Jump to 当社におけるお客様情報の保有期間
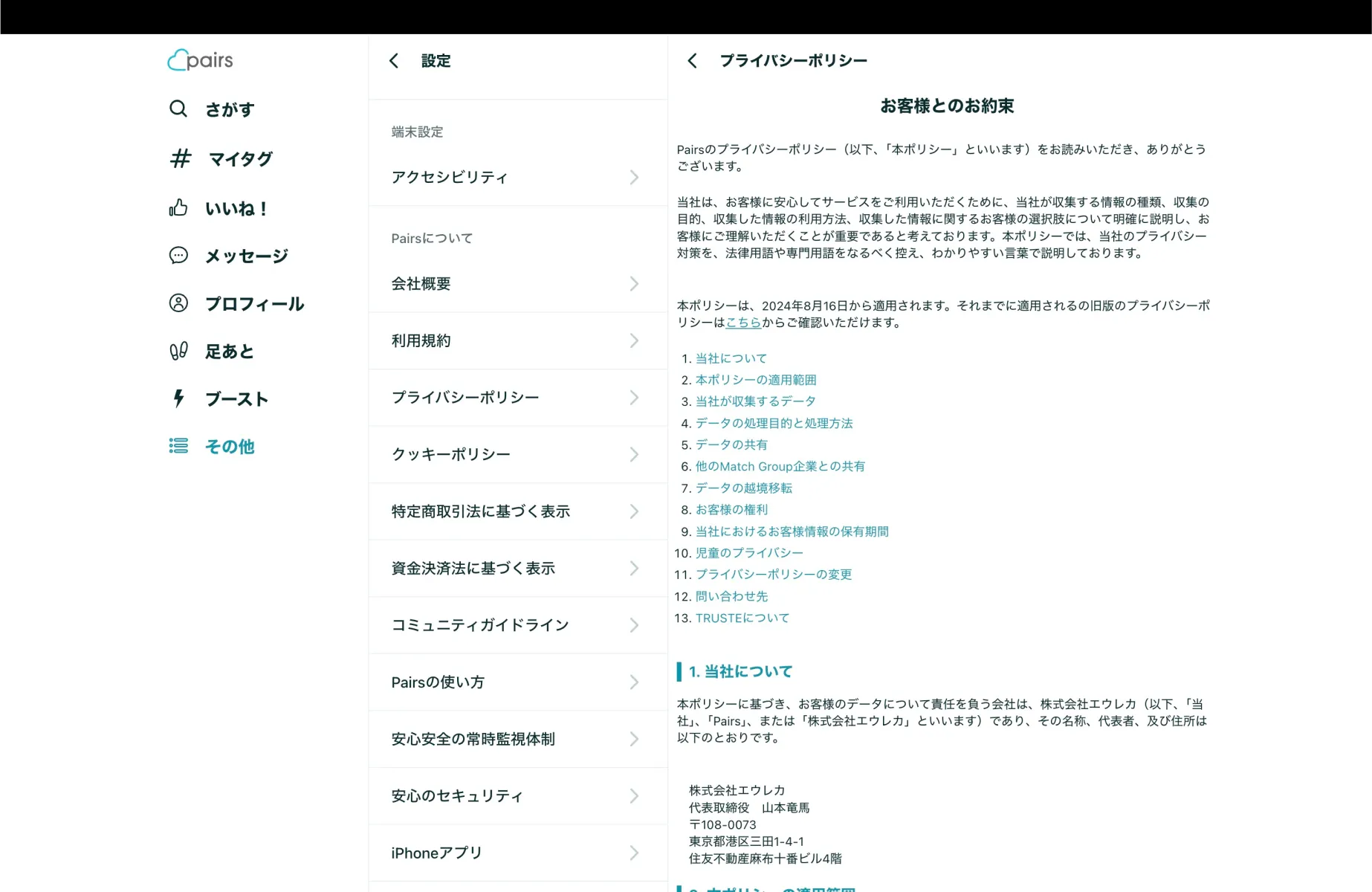 click(792, 531)
